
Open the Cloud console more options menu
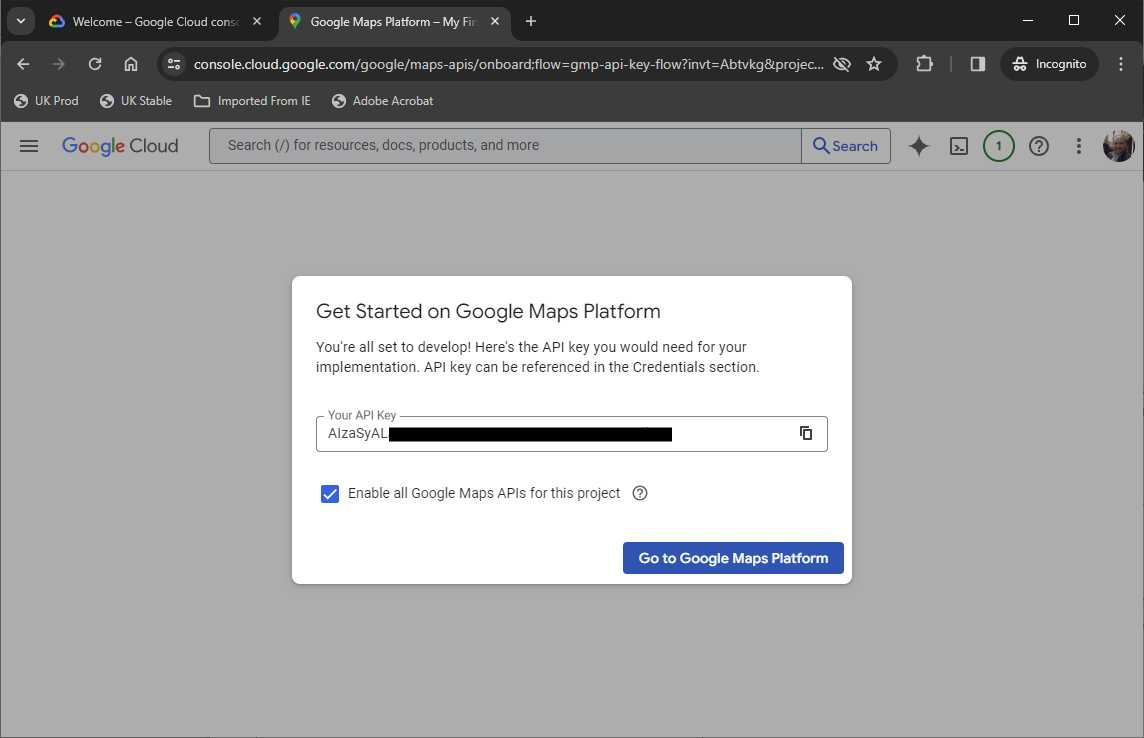tap(1078, 146)
